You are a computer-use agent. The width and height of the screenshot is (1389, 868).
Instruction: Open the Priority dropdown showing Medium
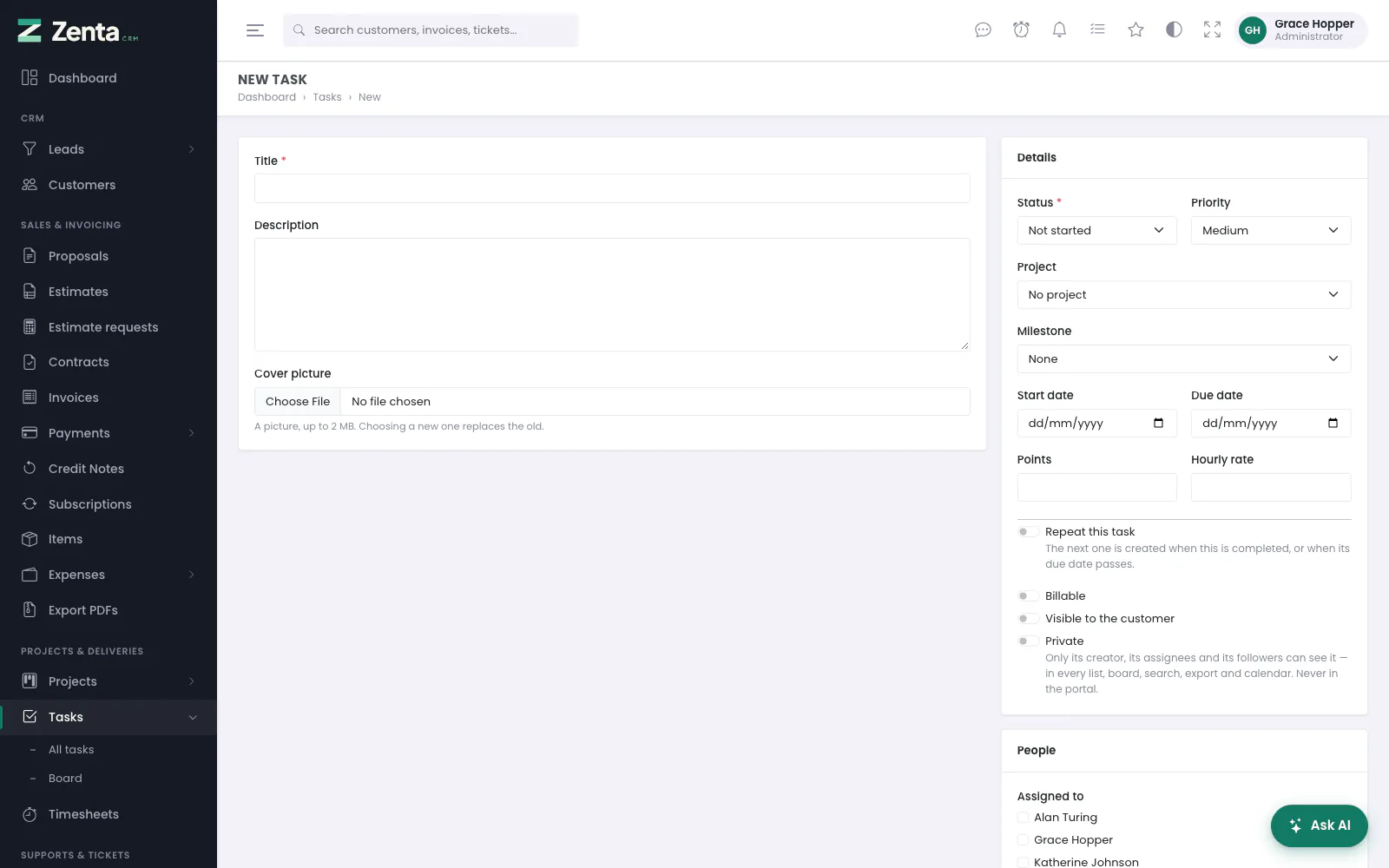click(1271, 231)
